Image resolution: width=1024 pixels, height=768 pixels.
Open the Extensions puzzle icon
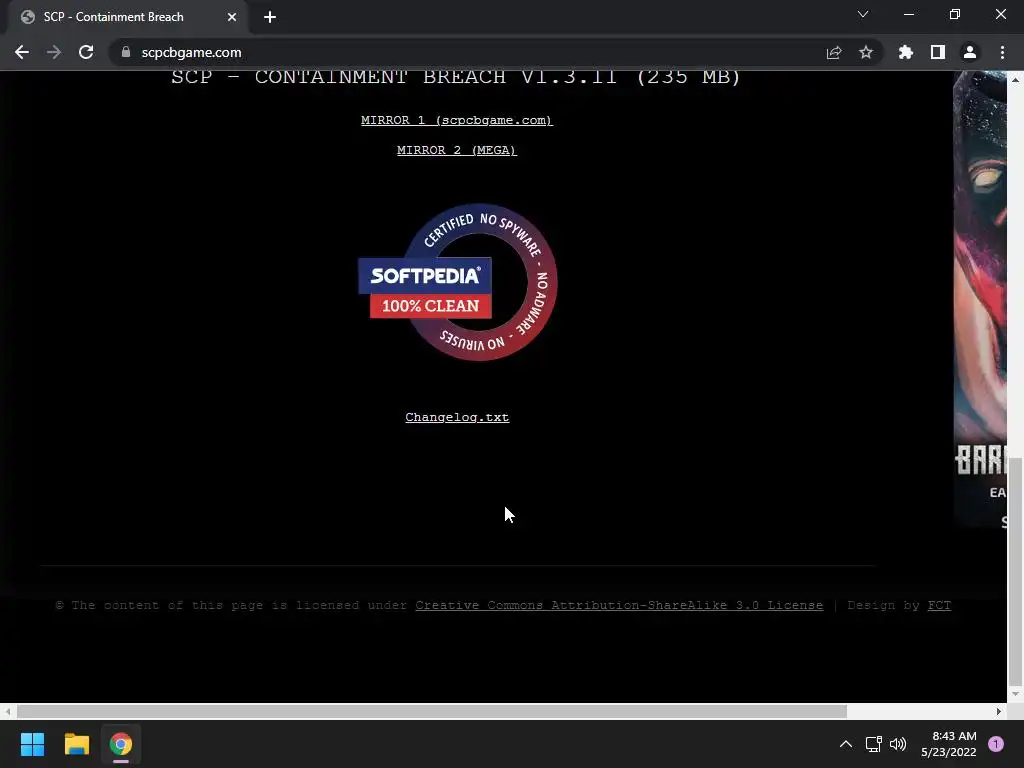906,52
